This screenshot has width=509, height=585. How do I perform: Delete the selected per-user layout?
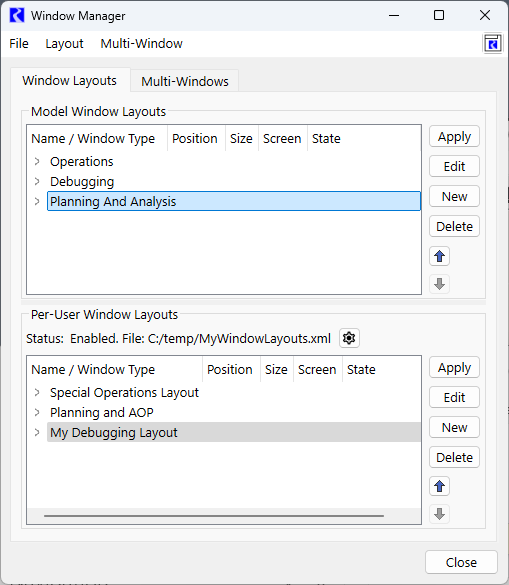[x=454, y=457]
